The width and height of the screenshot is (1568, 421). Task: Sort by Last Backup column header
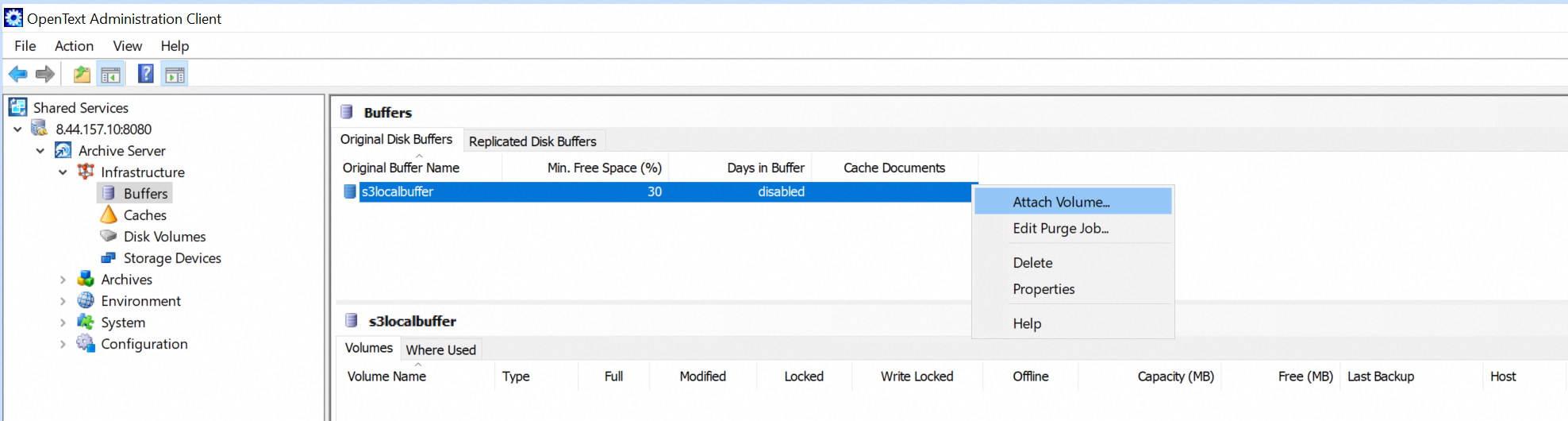[x=1410, y=377]
